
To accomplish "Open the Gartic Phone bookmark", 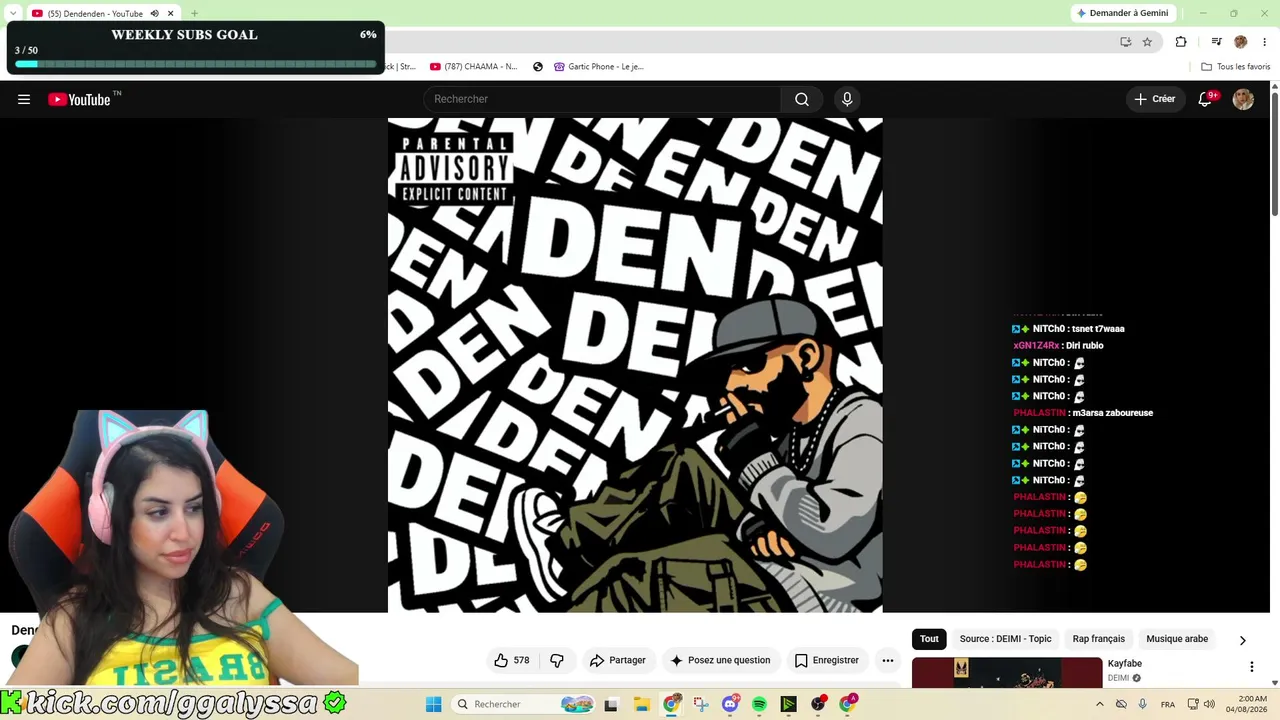I will tap(599, 67).
